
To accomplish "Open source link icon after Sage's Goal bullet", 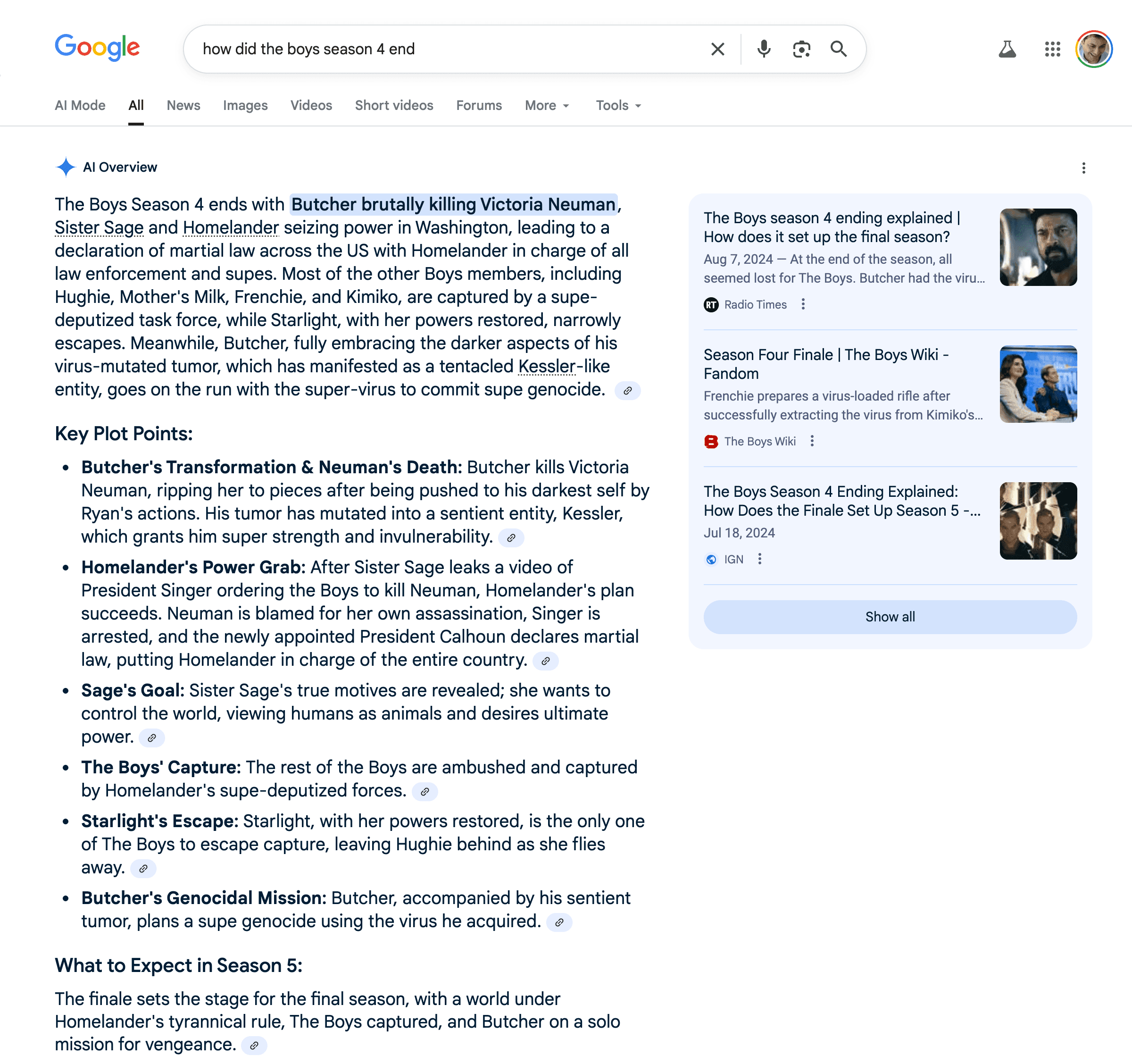I will click(x=151, y=738).
